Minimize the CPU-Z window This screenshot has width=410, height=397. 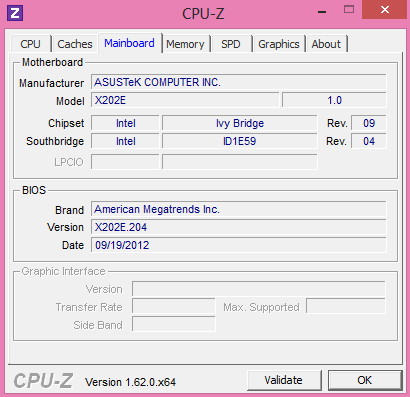point(322,11)
